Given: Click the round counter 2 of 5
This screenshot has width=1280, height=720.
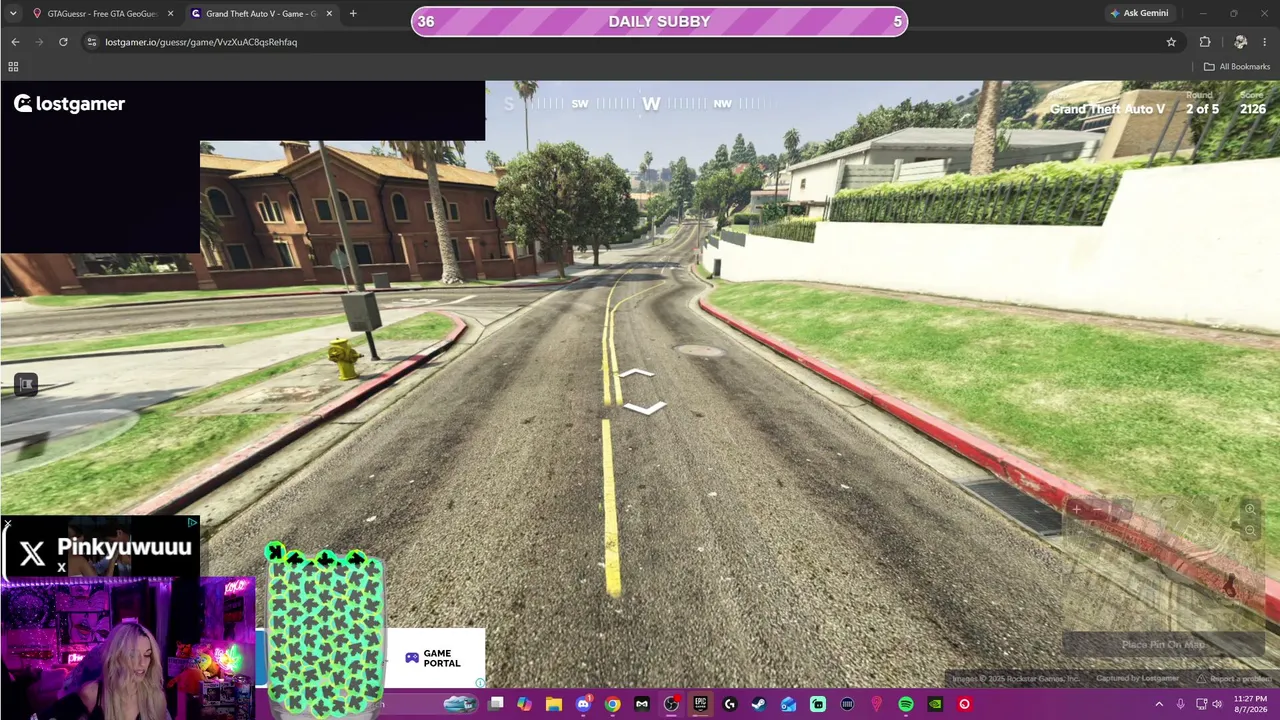Looking at the screenshot, I should [1202, 109].
